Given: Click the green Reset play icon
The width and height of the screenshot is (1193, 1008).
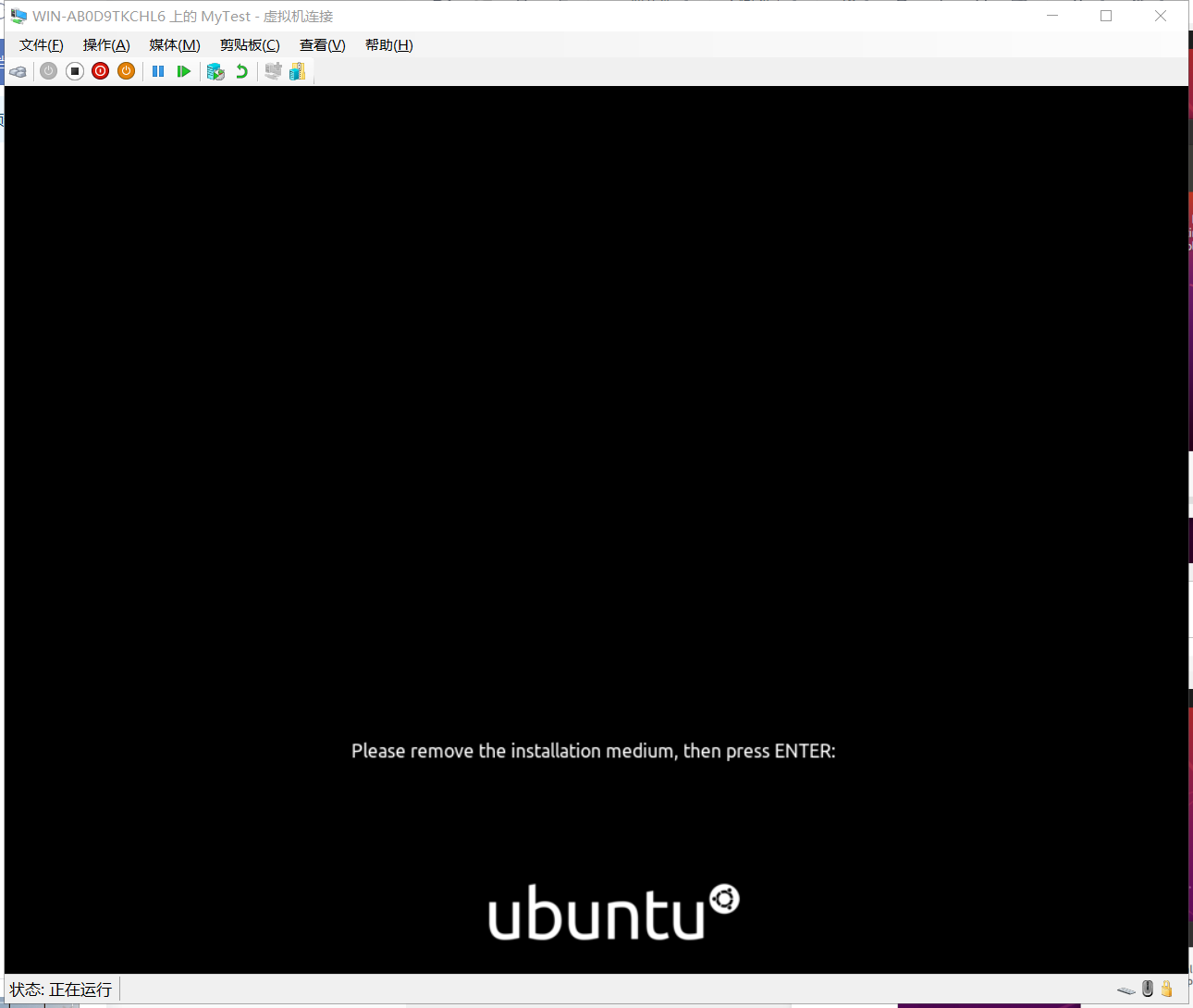Looking at the screenshot, I should (184, 71).
